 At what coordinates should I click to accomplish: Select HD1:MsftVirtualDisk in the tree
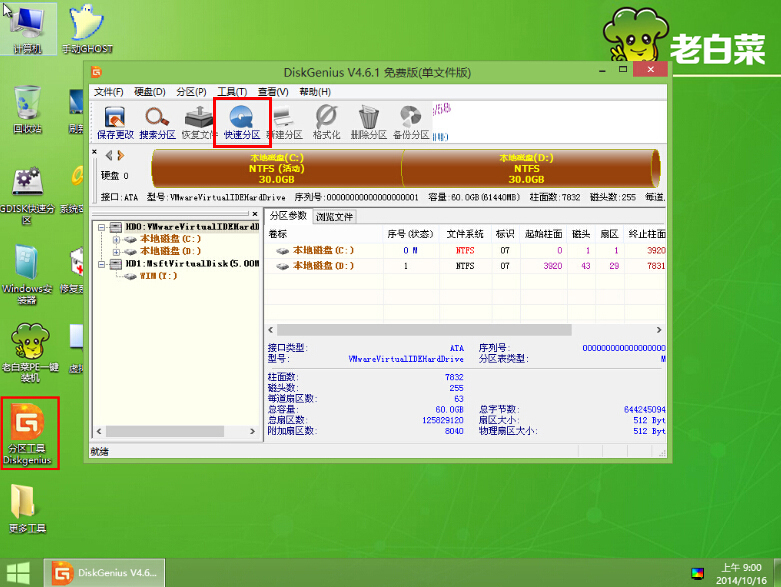(192, 264)
